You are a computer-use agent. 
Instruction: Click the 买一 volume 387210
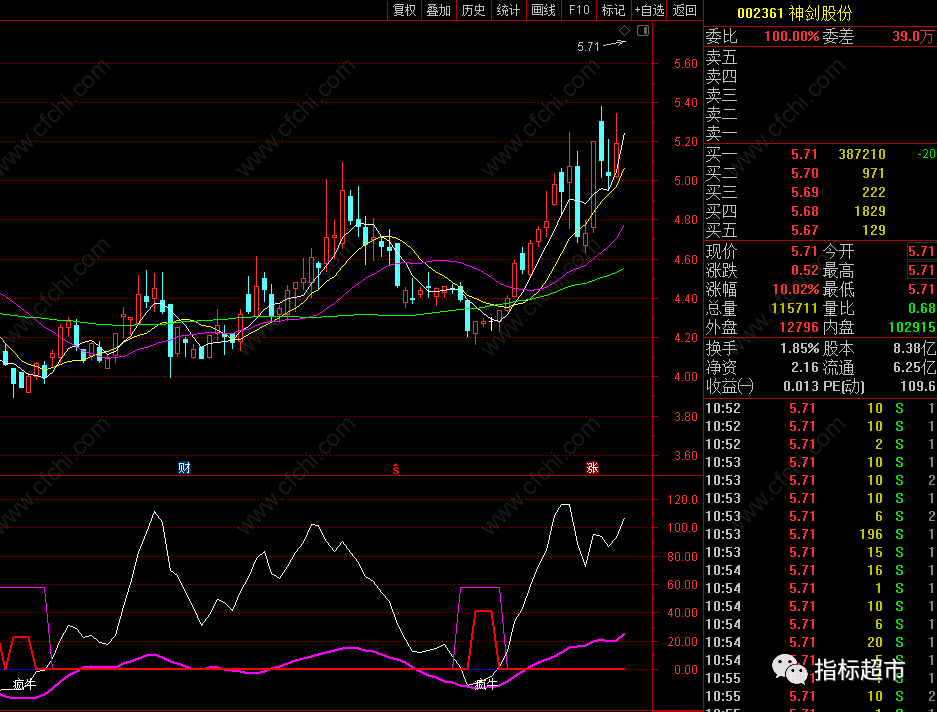pyautogui.click(x=862, y=154)
